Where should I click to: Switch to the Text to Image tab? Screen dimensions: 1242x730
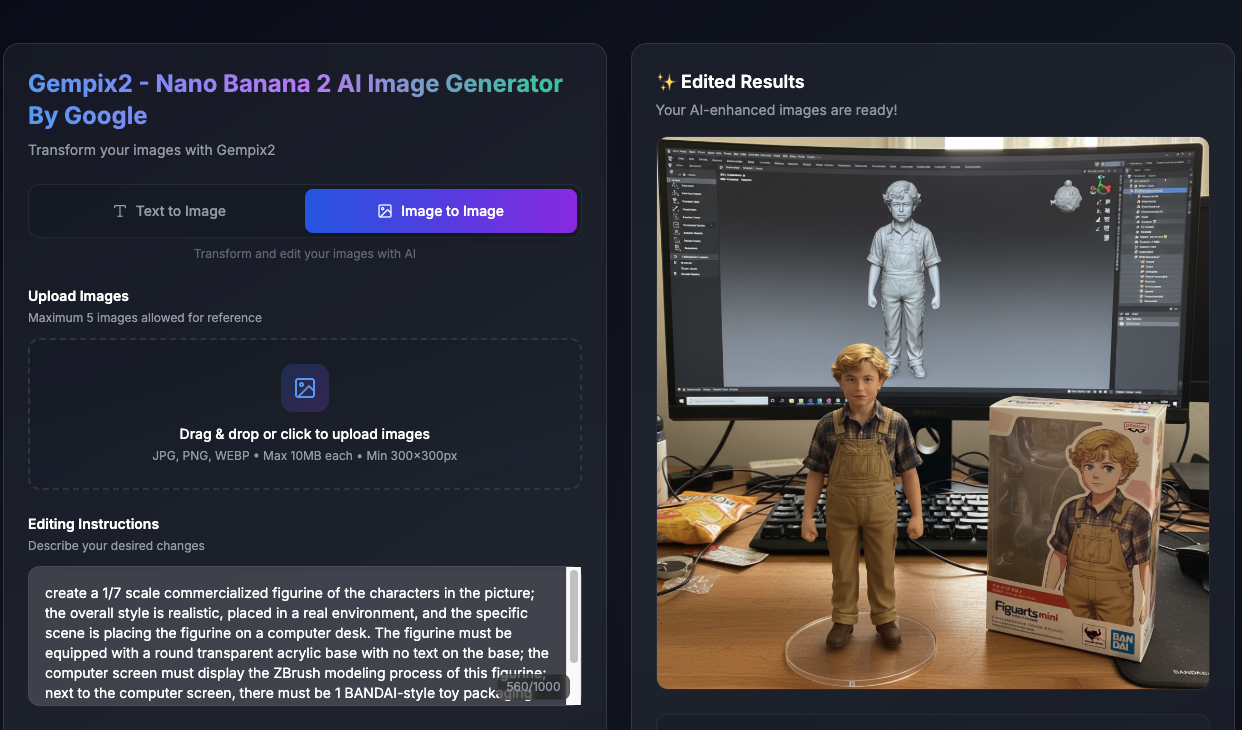169,211
